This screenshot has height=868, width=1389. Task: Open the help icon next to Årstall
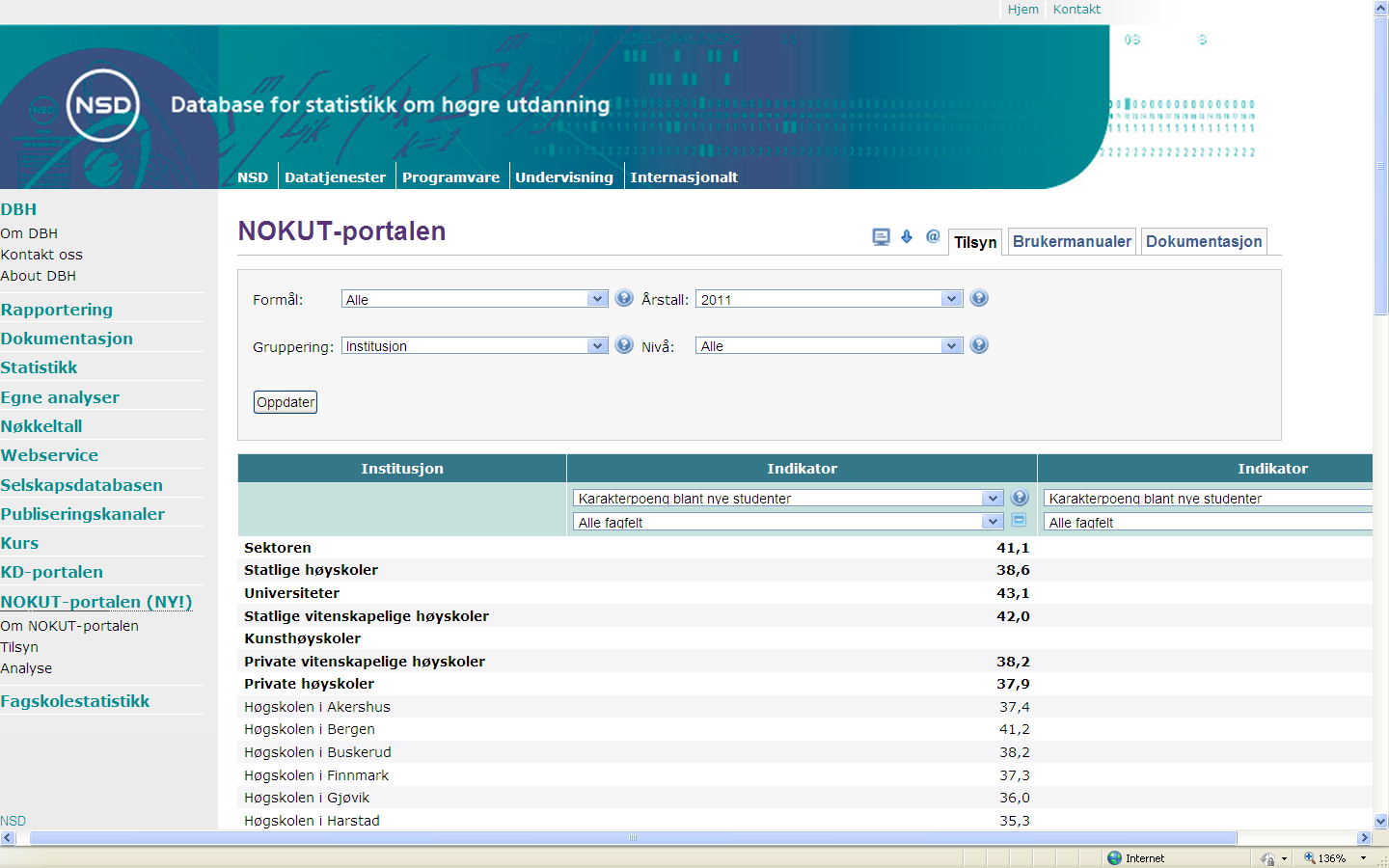(979, 298)
